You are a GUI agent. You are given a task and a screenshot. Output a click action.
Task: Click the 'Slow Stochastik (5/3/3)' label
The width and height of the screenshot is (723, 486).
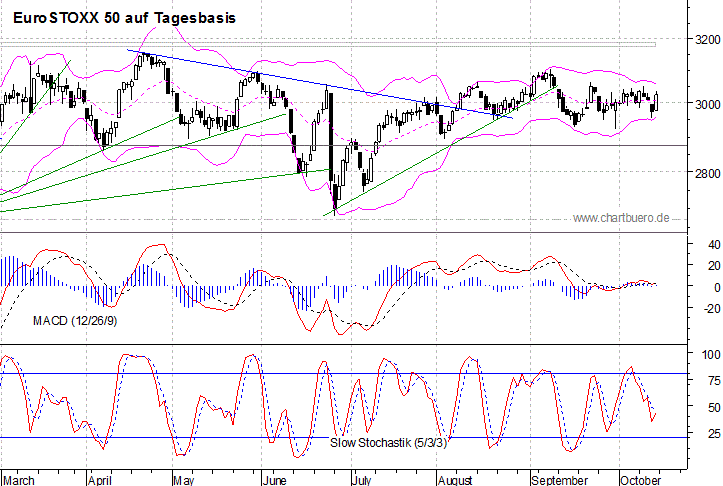point(389,443)
